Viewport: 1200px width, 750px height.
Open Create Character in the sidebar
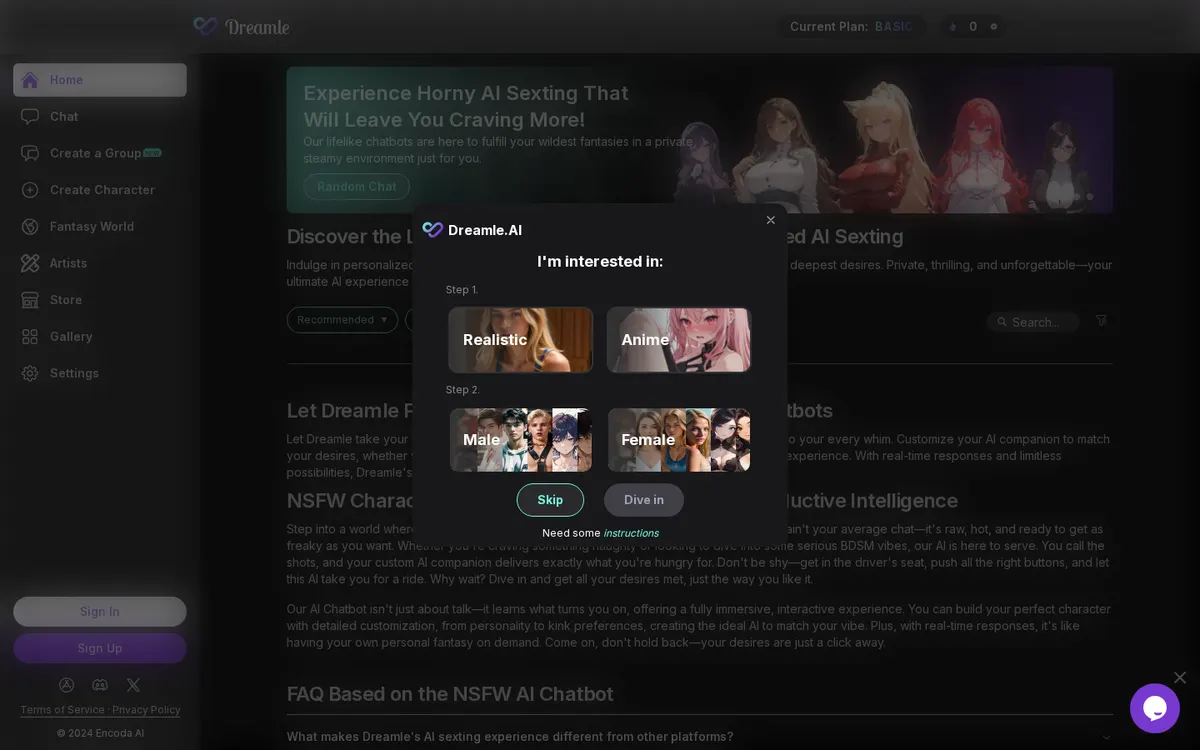(100, 190)
